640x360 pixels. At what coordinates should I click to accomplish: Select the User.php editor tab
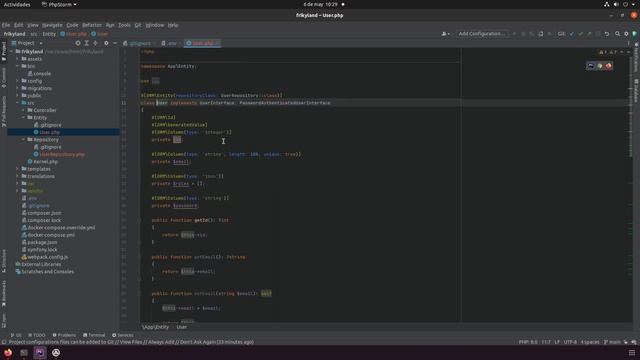(202, 43)
